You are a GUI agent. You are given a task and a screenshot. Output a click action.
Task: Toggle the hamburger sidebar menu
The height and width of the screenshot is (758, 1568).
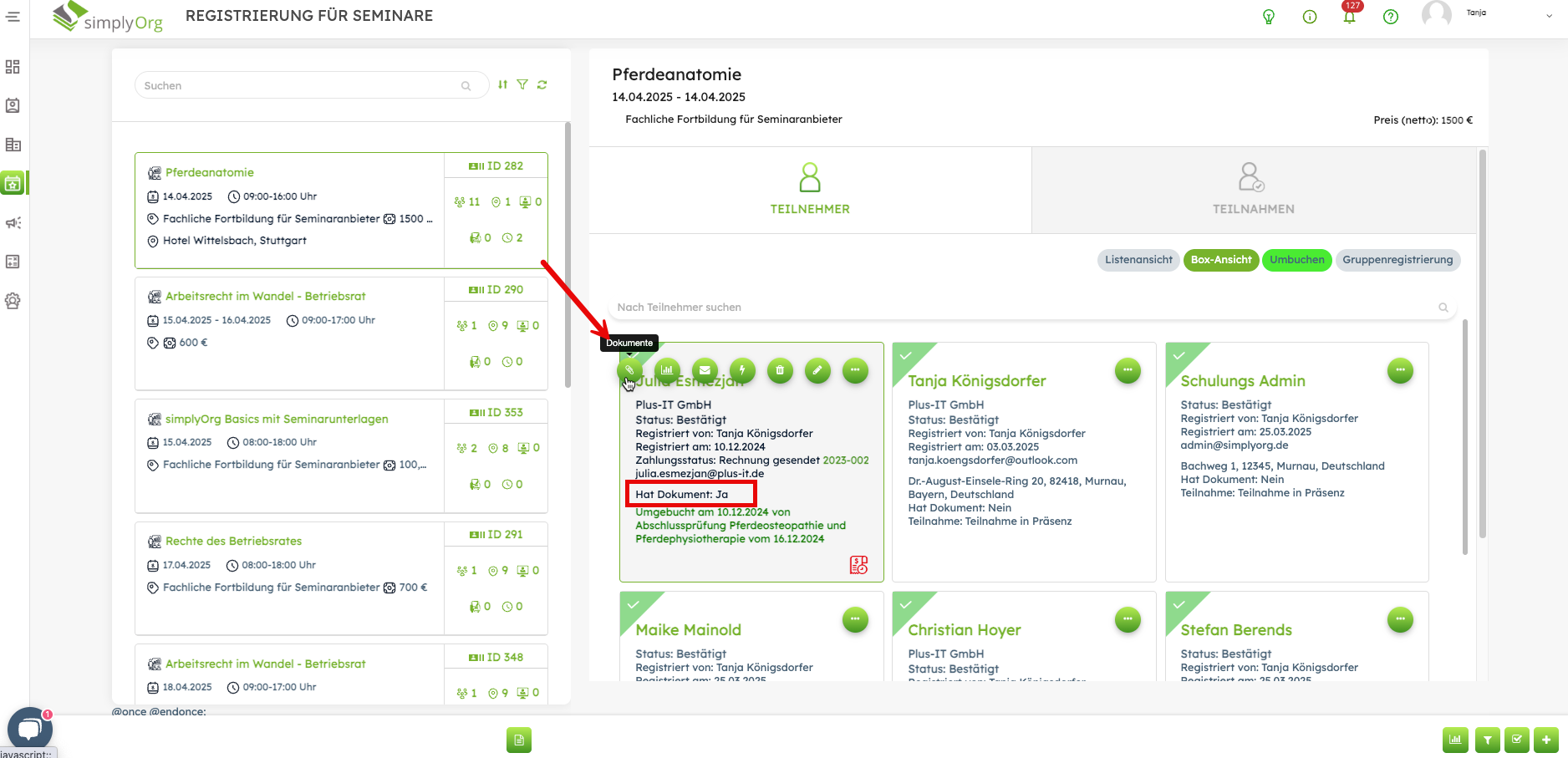click(13, 17)
